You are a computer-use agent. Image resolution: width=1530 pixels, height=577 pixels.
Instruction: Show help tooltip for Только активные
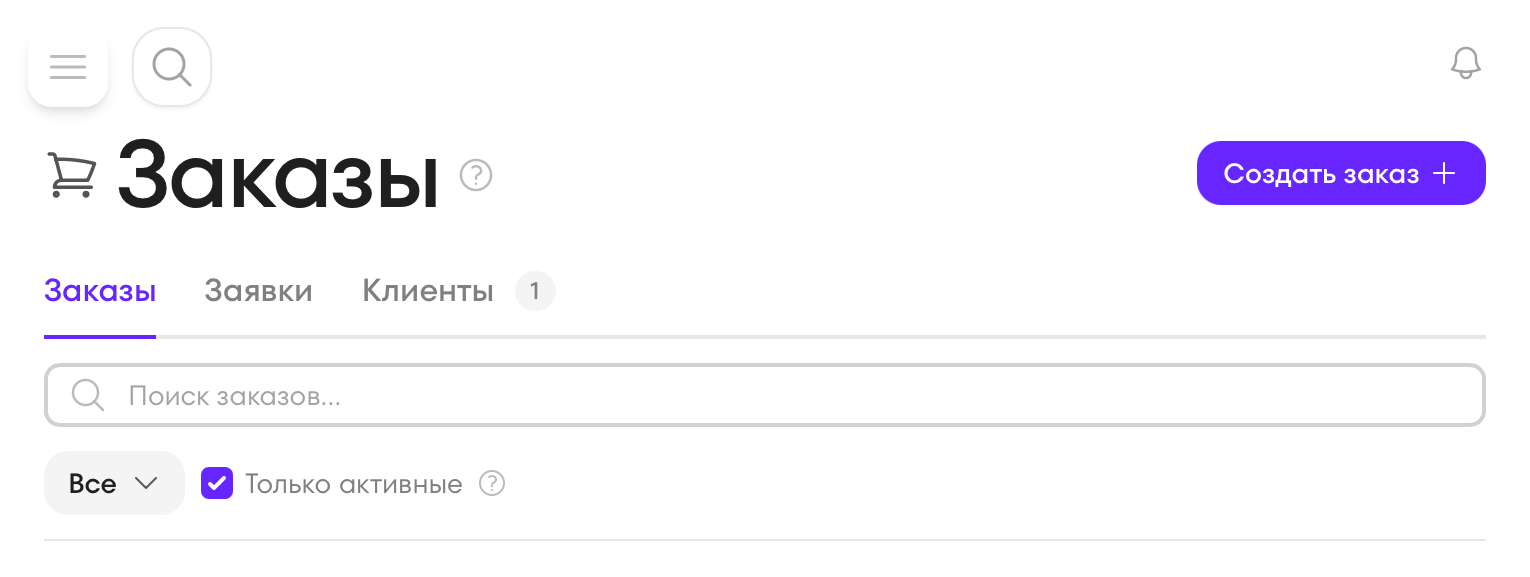492,485
